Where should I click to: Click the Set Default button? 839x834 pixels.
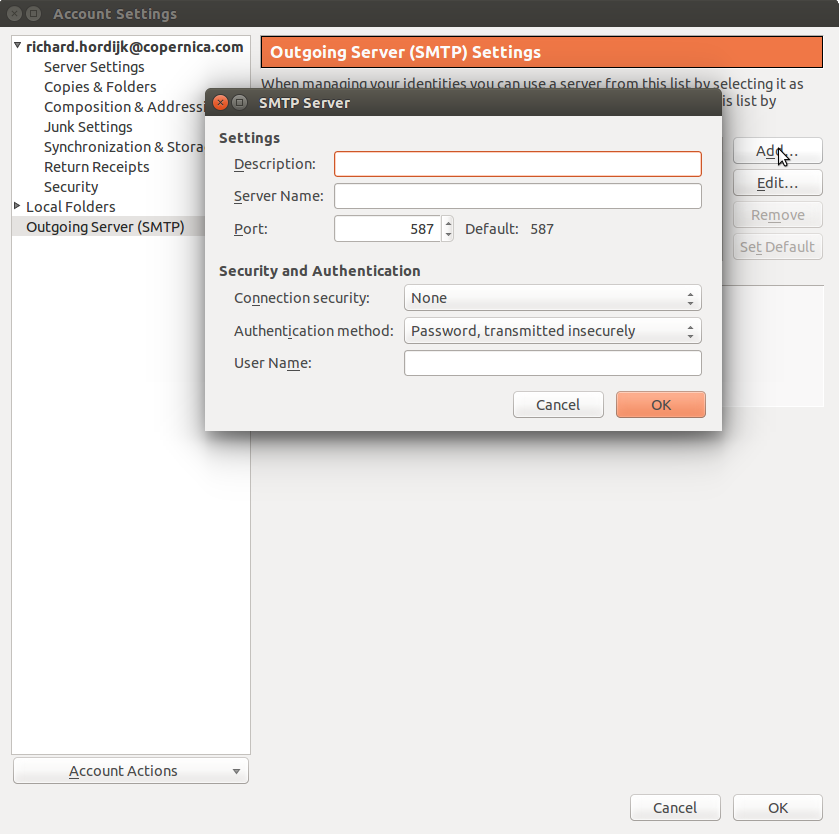(x=777, y=246)
